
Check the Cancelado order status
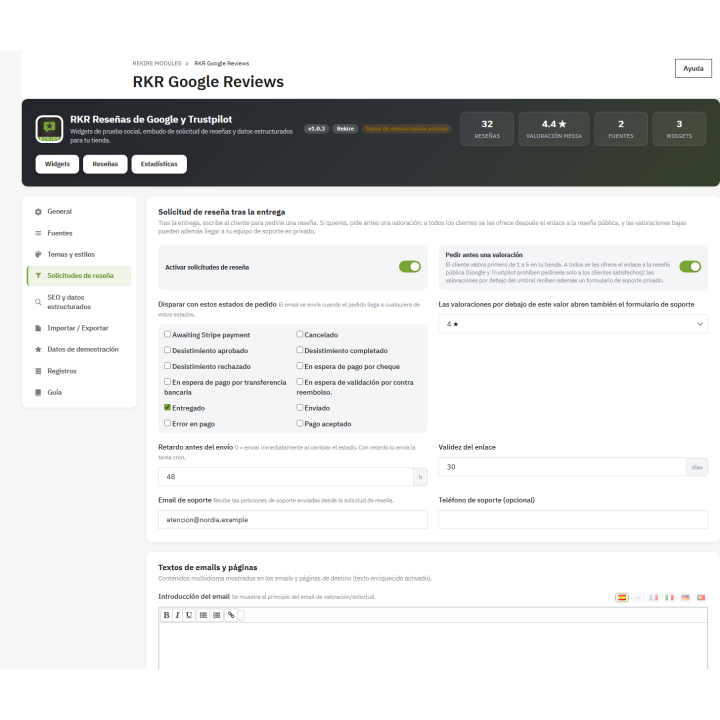tap(299, 334)
